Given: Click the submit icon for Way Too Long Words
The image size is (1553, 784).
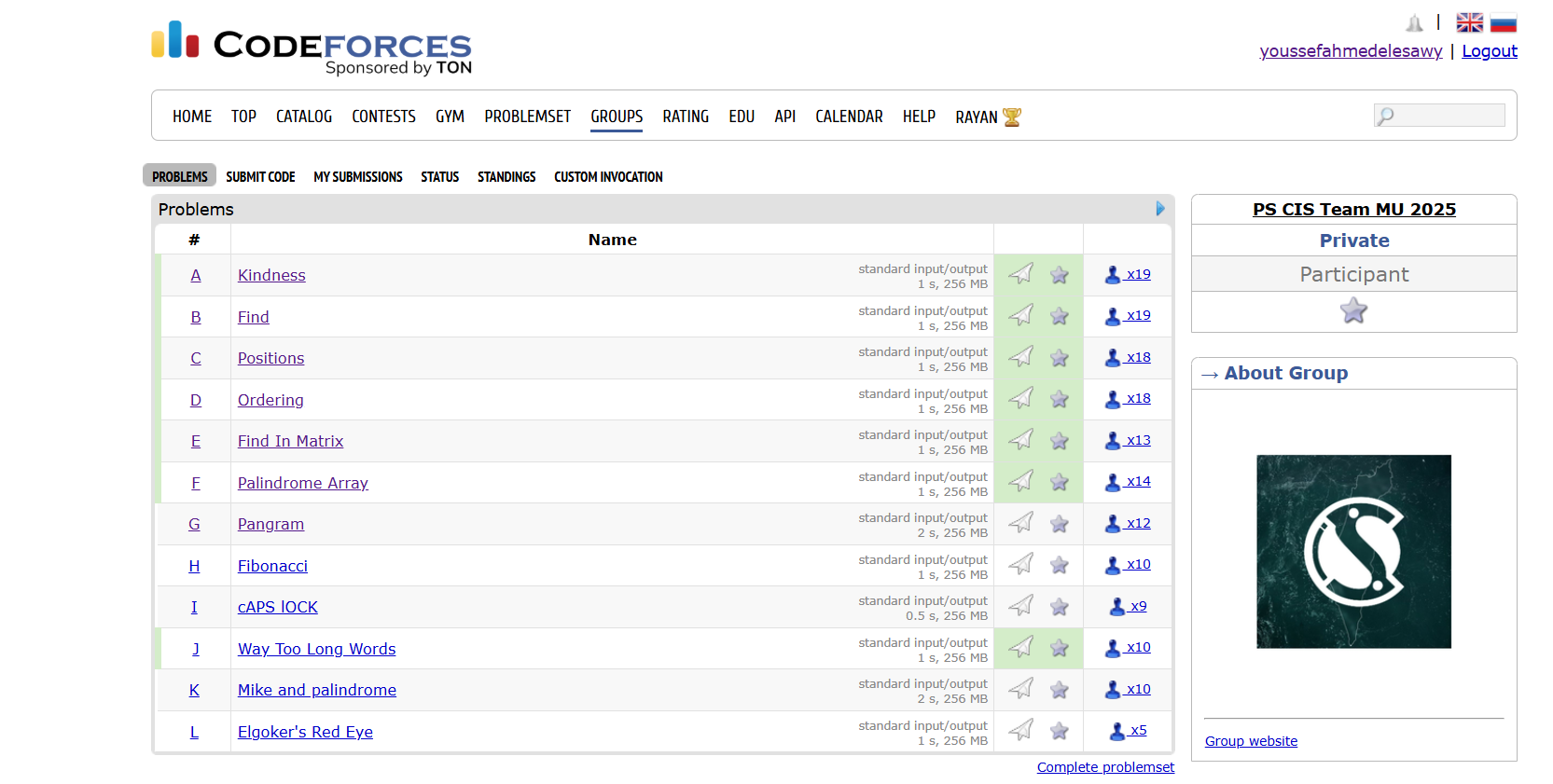Looking at the screenshot, I should (x=1021, y=647).
